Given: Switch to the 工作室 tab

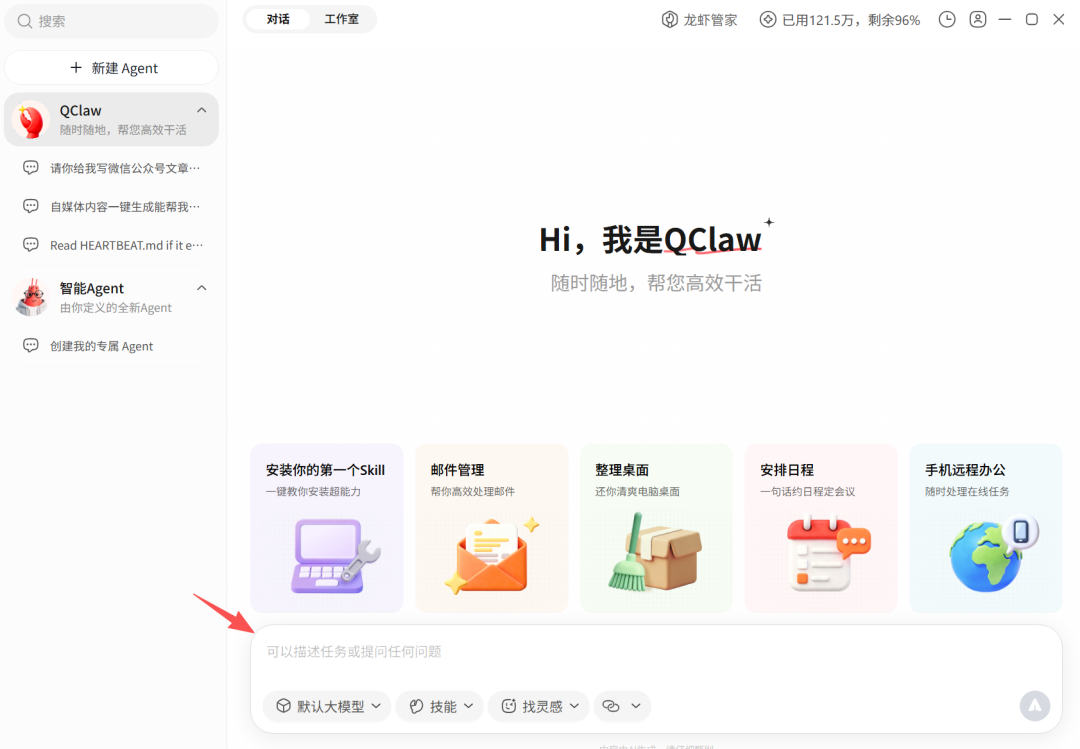Looking at the screenshot, I should [343, 19].
